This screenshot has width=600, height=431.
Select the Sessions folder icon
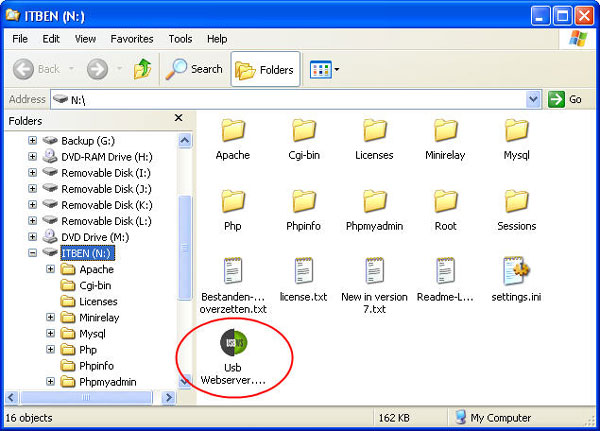click(x=517, y=201)
